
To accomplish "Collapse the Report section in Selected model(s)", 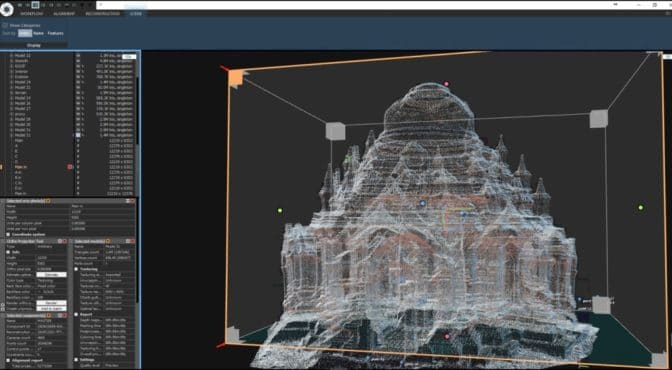I will pos(76,314).
